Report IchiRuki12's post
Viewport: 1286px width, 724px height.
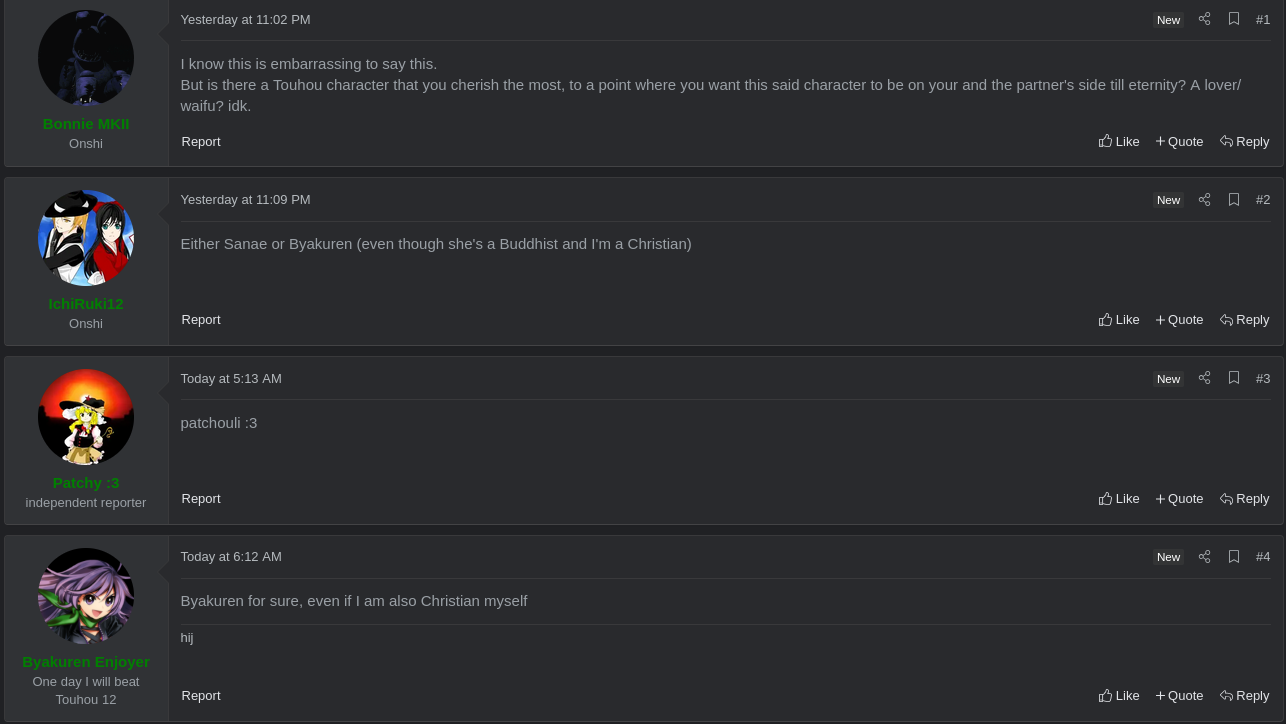pos(201,319)
